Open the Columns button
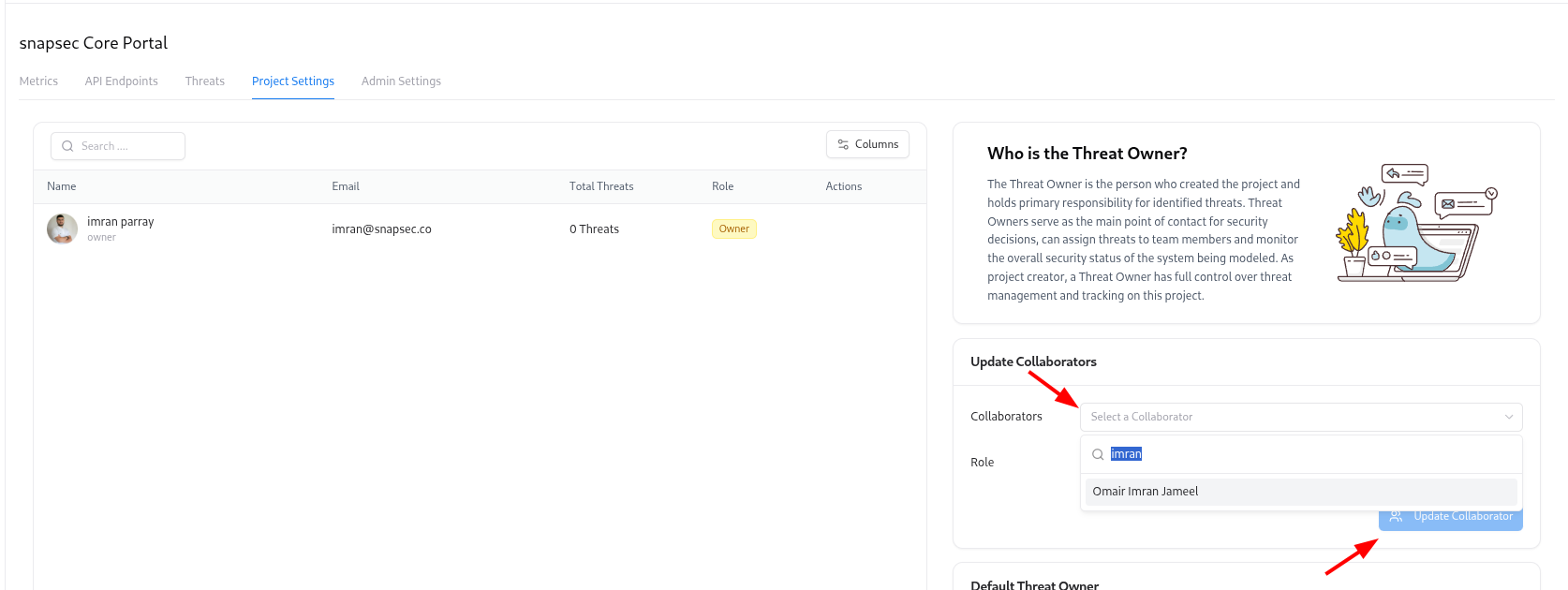The image size is (1568, 590). click(867, 144)
